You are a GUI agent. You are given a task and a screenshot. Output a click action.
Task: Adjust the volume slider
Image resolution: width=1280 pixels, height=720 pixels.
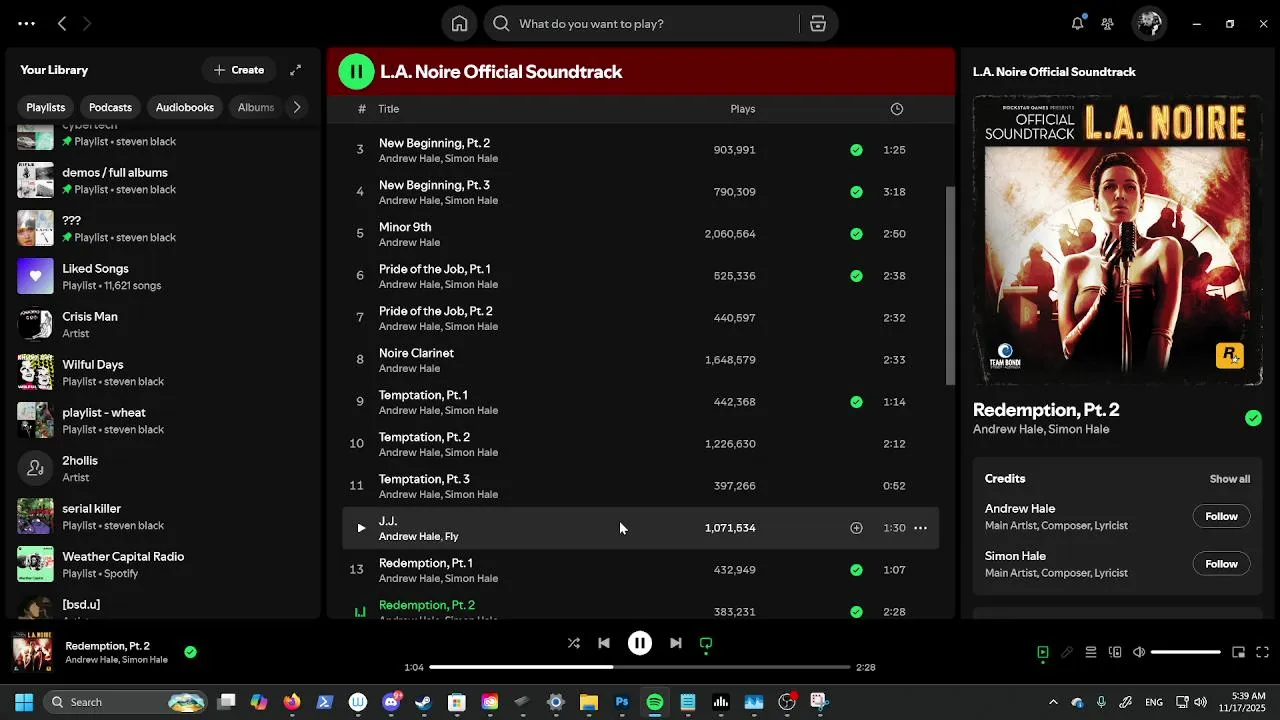tap(1186, 652)
